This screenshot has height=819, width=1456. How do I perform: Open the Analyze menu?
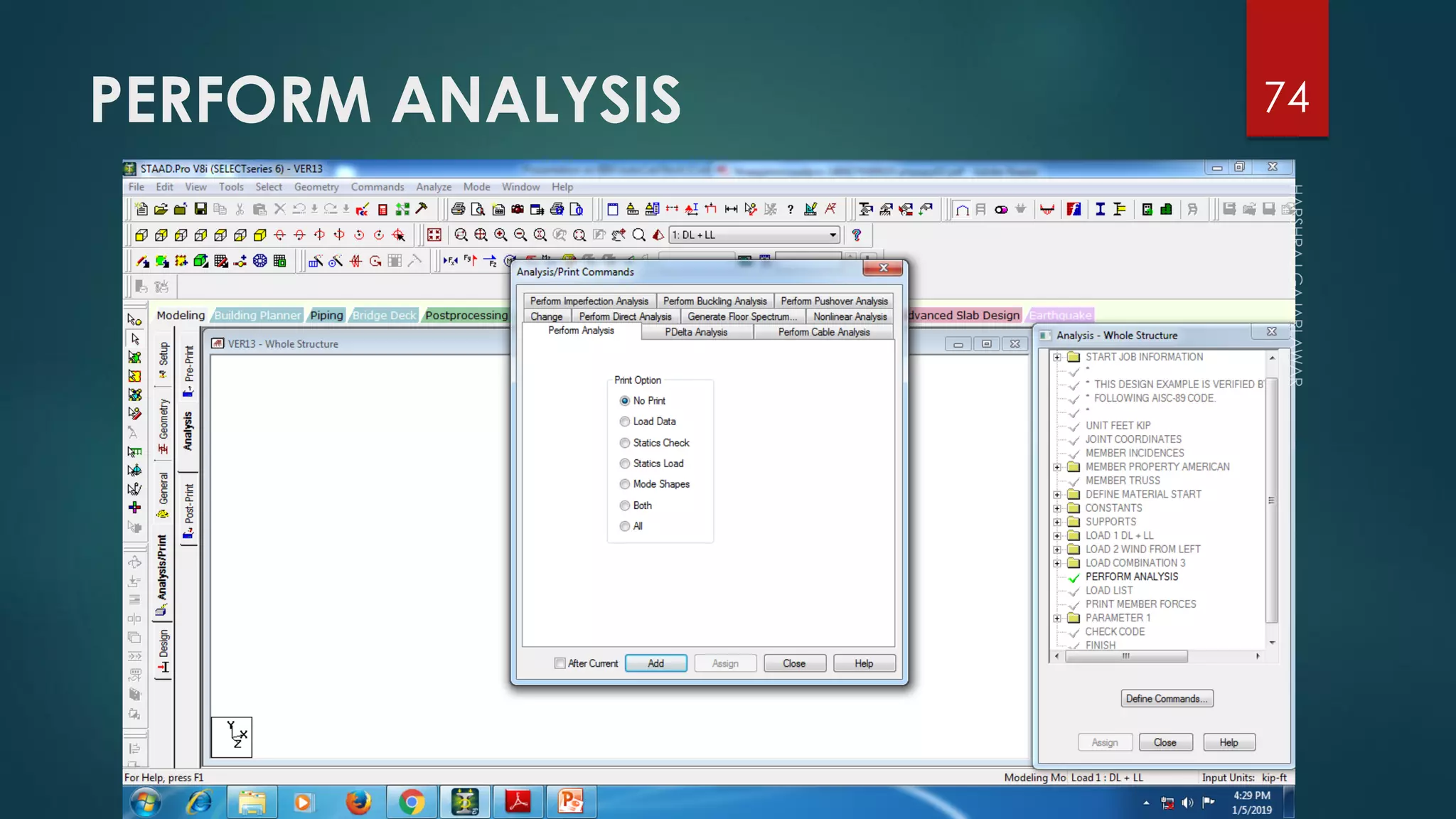click(434, 187)
